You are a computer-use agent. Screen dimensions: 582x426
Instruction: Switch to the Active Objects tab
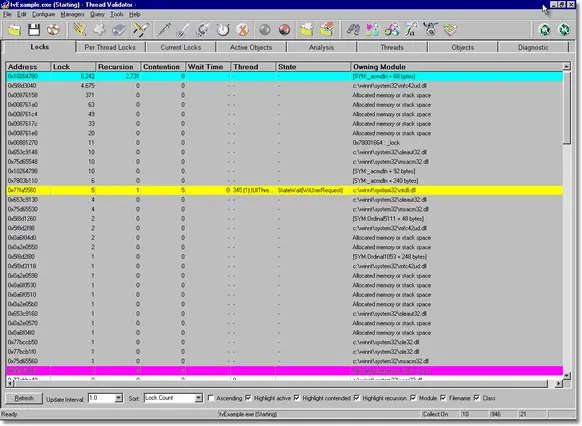click(251, 47)
